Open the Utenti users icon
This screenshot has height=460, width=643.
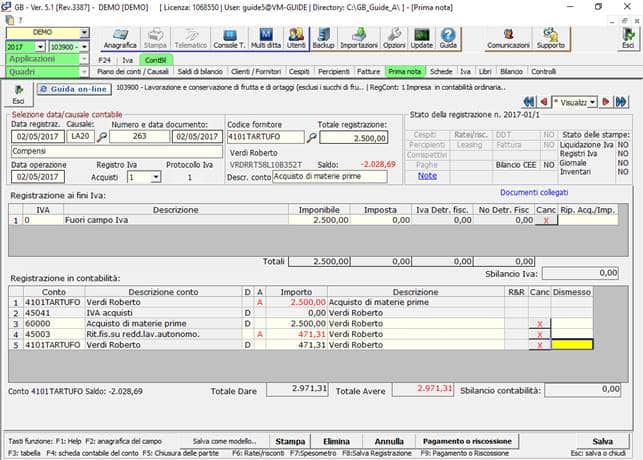[296, 39]
